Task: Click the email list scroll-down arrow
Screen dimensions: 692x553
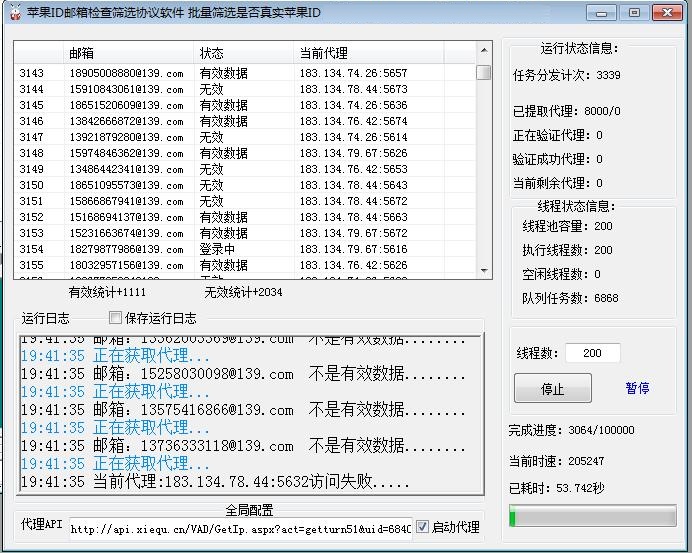Action: [x=484, y=271]
